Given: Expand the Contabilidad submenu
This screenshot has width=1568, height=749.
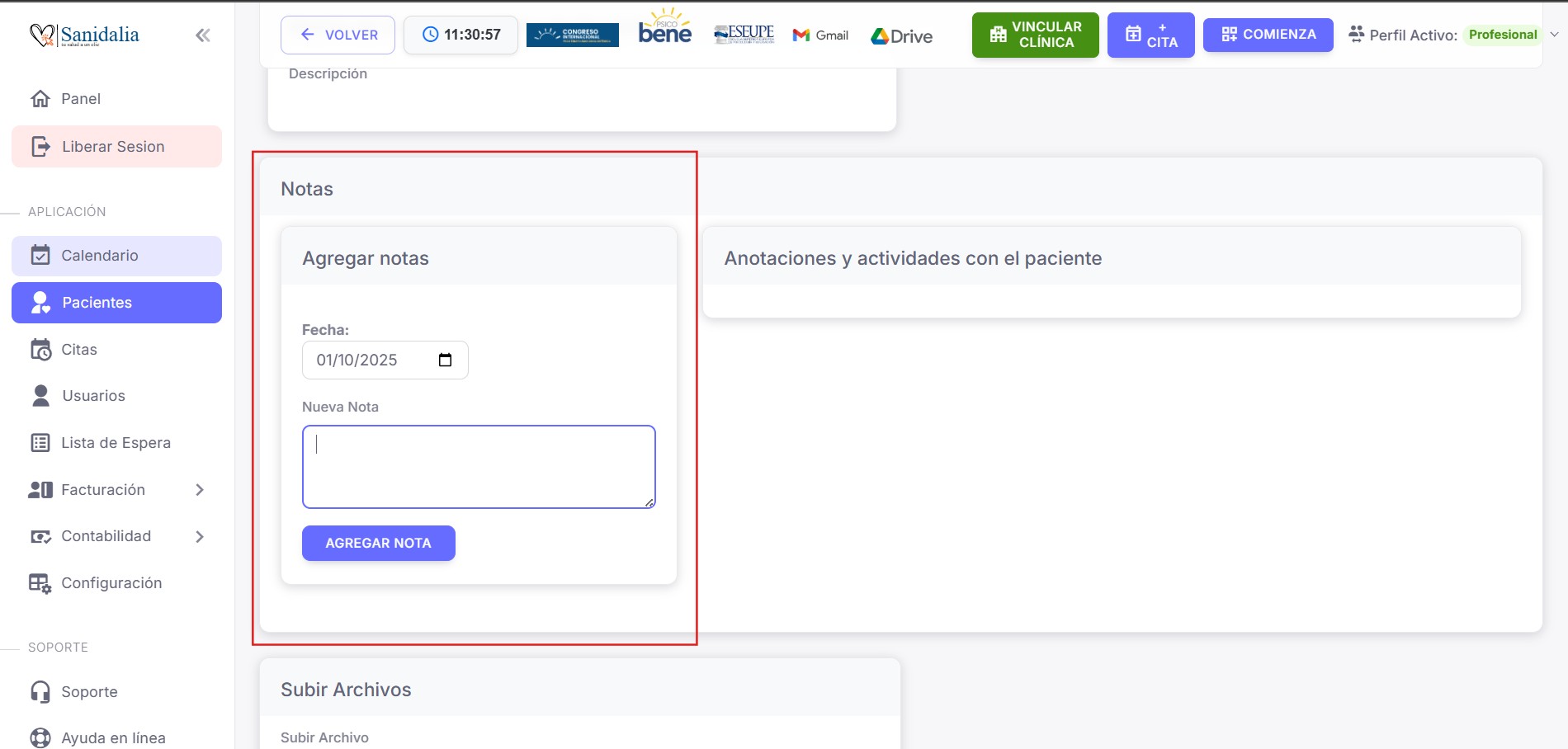Looking at the screenshot, I should coord(199,536).
